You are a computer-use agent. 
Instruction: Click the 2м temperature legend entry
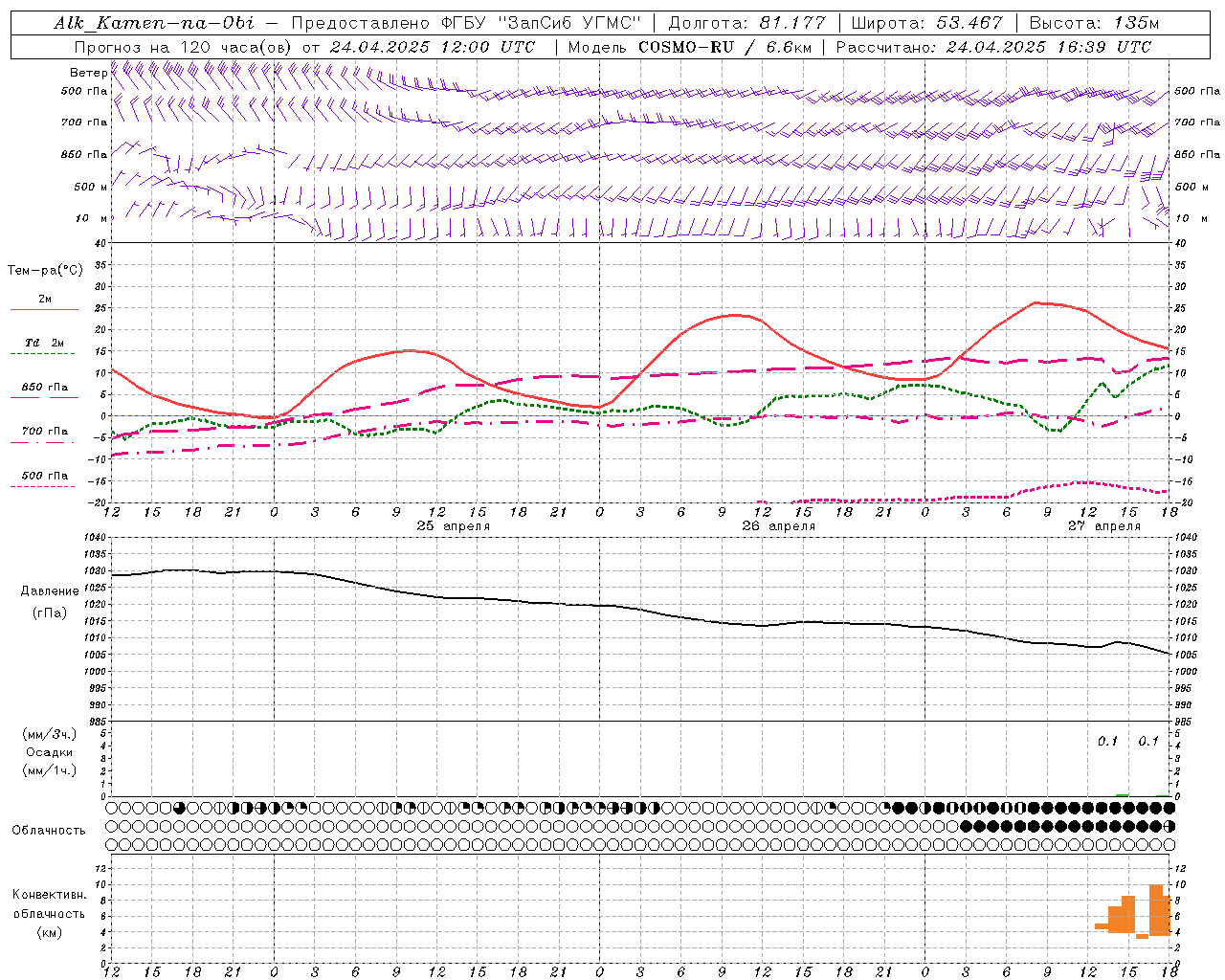pyautogui.click(x=45, y=299)
